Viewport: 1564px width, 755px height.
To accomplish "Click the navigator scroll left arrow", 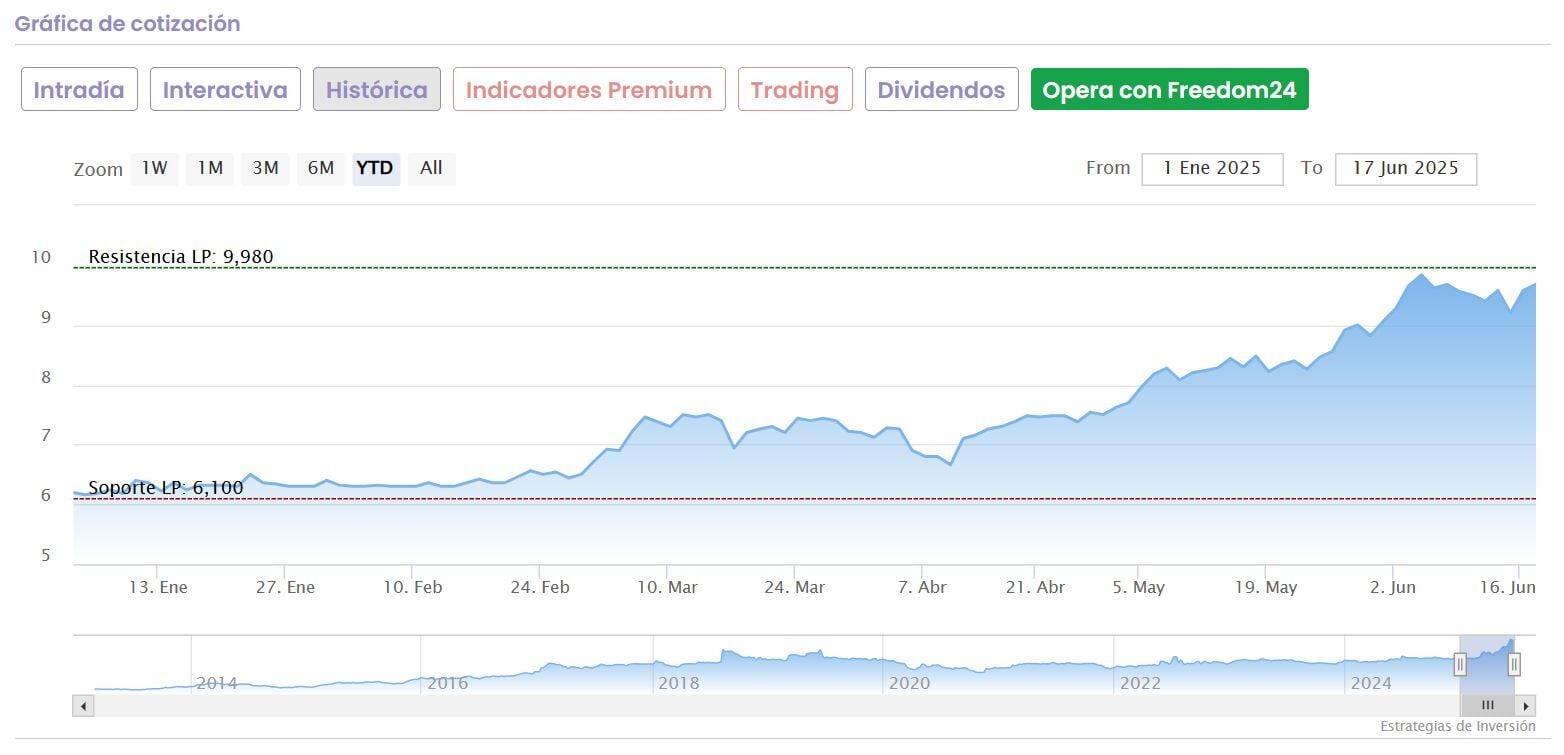I will pyautogui.click(x=83, y=706).
